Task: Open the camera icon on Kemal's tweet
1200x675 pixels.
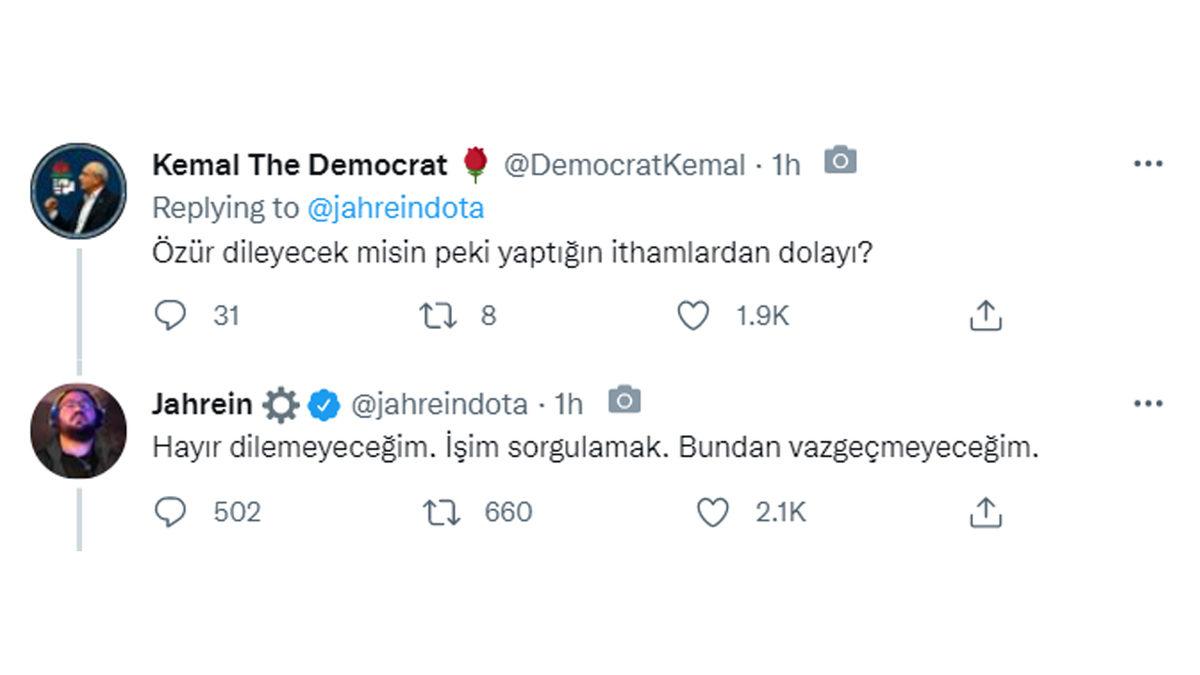Action: (x=841, y=161)
